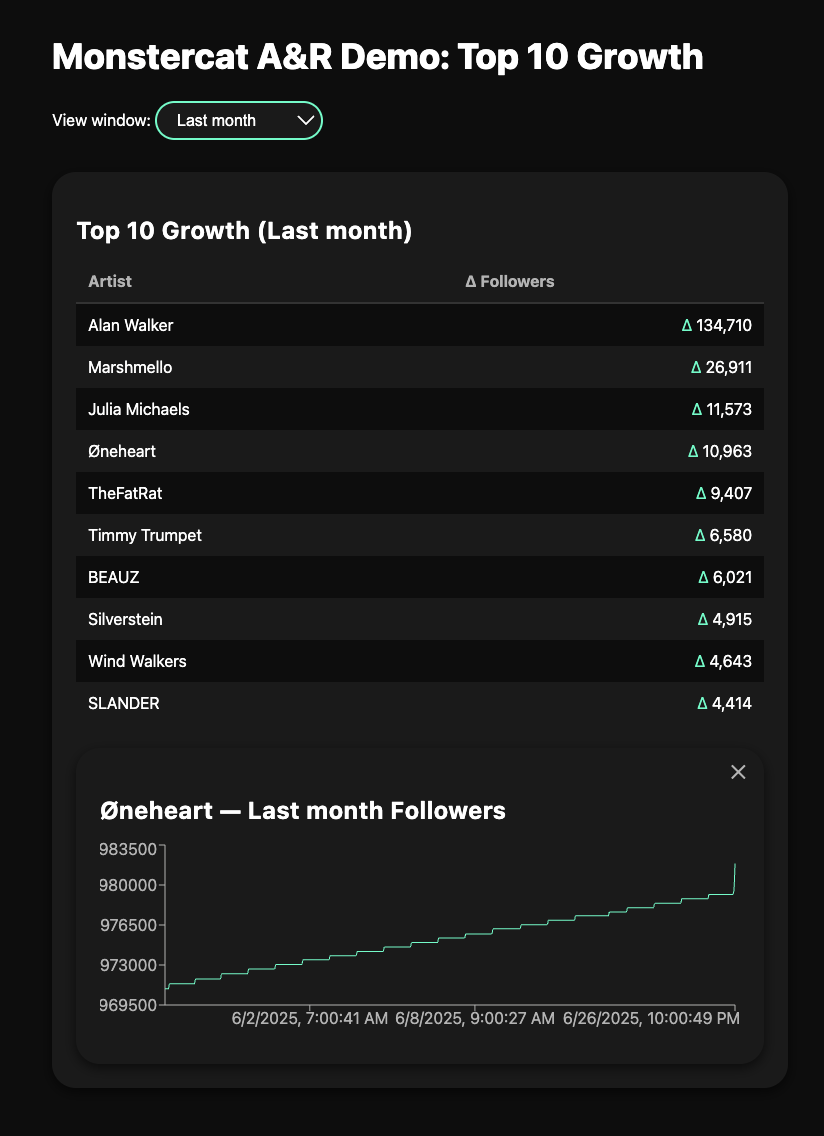Select the SLANDER artist row
This screenshot has height=1136, width=824.
tap(420, 703)
